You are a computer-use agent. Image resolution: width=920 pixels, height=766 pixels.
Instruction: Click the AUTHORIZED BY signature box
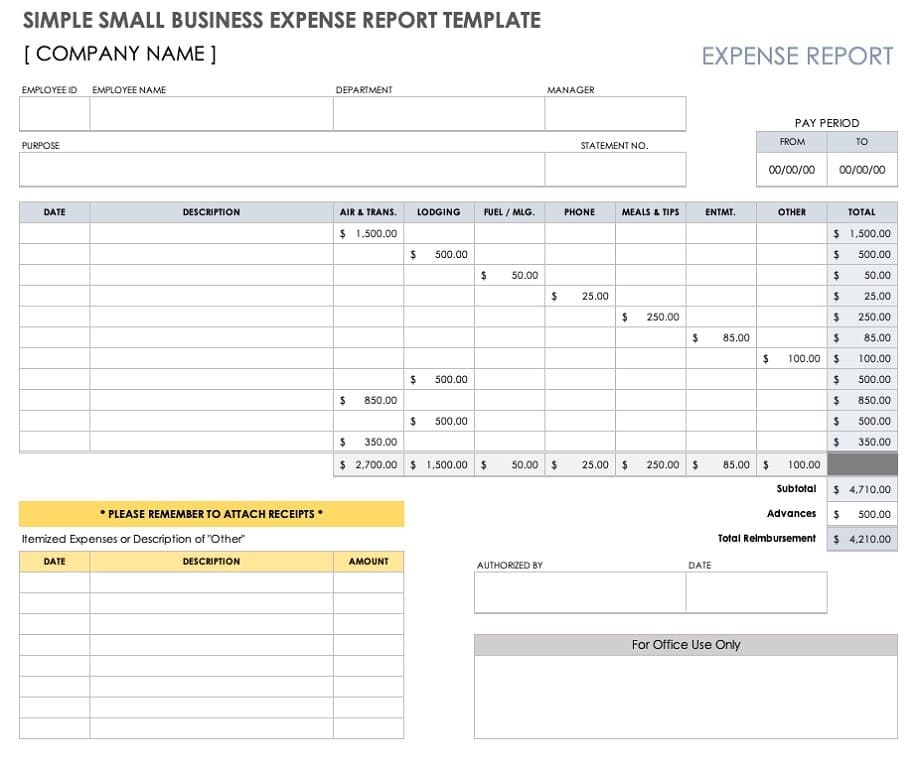(578, 592)
